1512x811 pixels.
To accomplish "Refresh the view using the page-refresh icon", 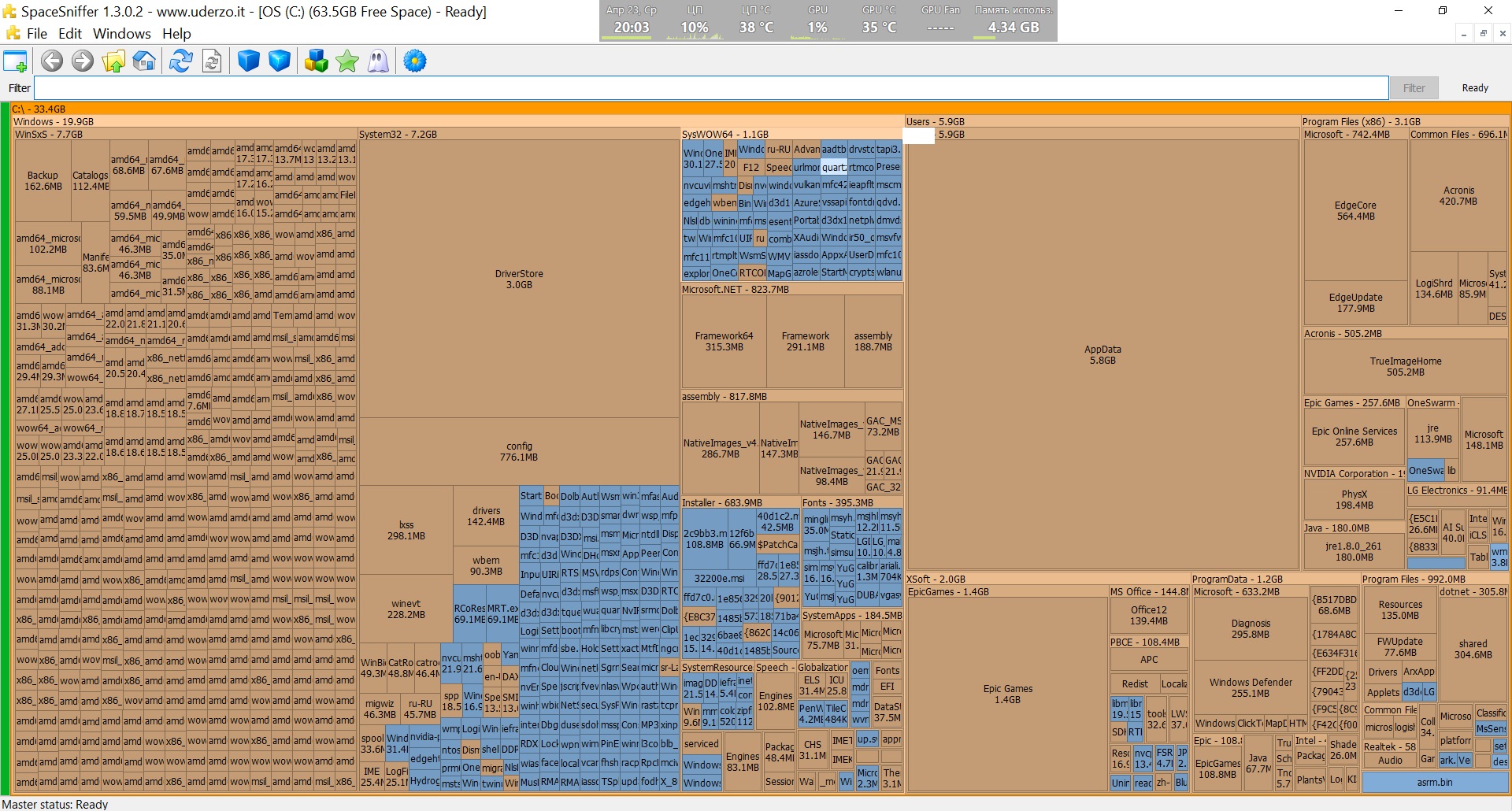I will pyautogui.click(x=212, y=61).
